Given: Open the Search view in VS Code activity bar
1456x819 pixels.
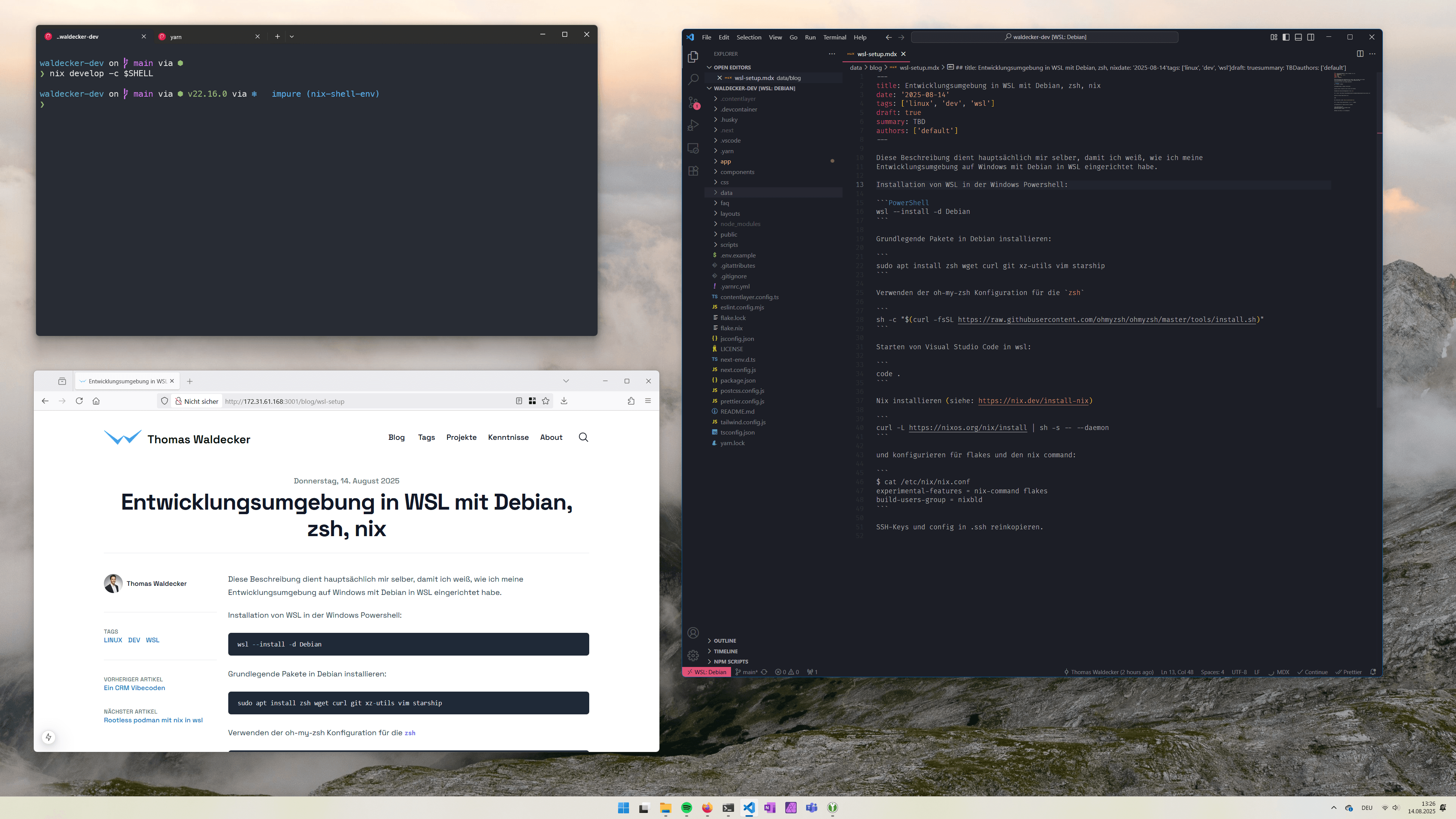Looking at the screenshot, I should click(x=693, y=80).
